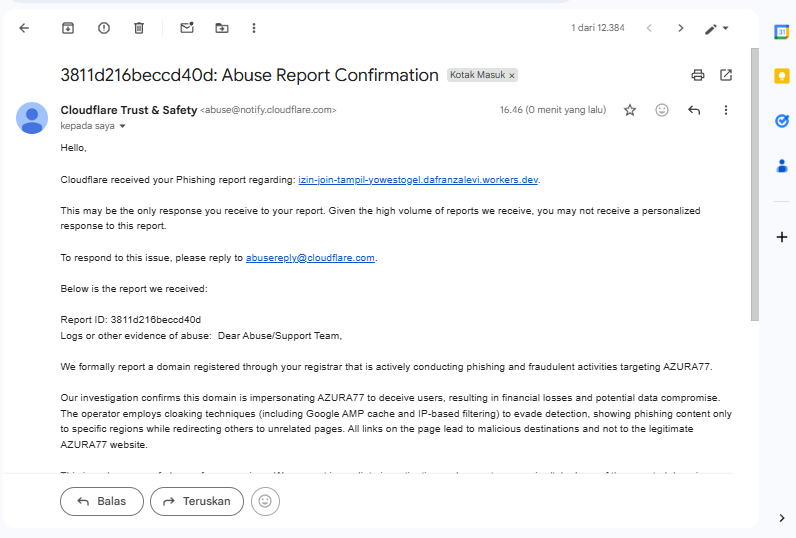Open the toolbar's more options menu
Image resolution: width=796 pixels, height=538 pixels.
click(254, 28)
